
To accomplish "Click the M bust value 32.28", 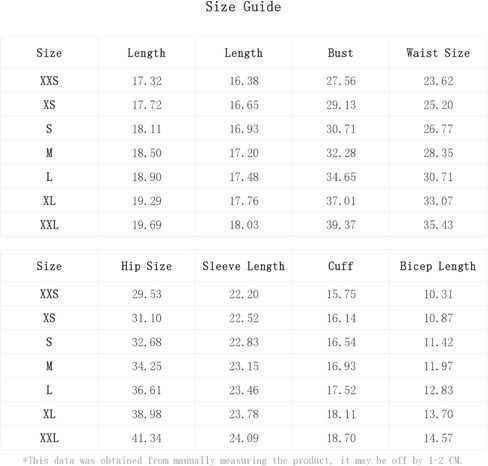I will pyautogui.click(x=341, y=153).
